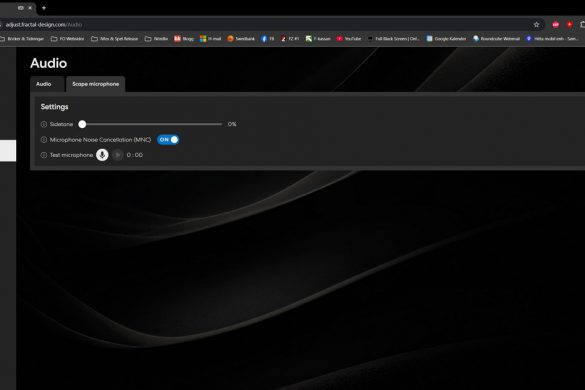The height and width of the screenshot is (390, 585).
Task: Expand the FD Websidor bookmark folder
Action: (x=68, y=38)
